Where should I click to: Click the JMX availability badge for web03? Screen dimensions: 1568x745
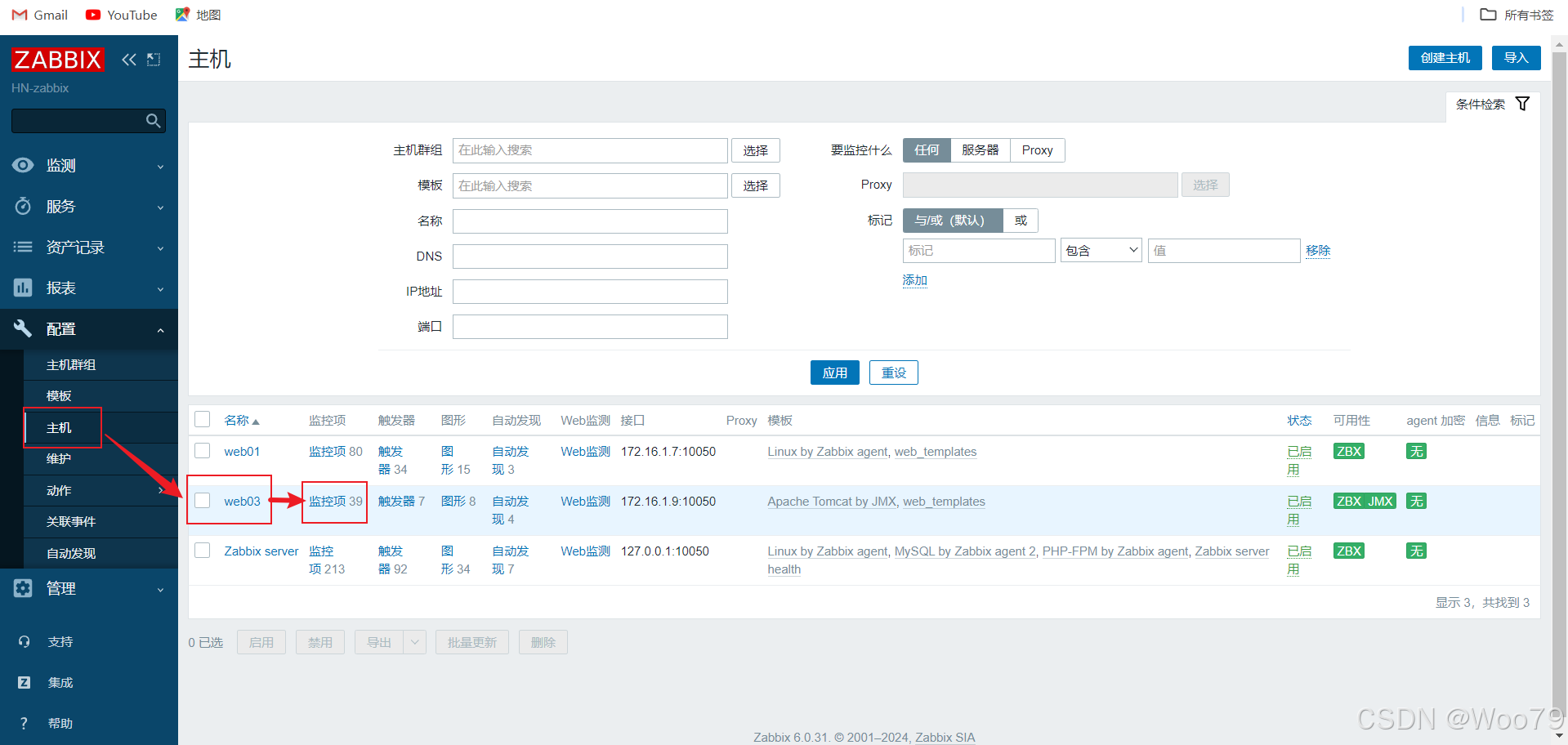click(1380, 501)
